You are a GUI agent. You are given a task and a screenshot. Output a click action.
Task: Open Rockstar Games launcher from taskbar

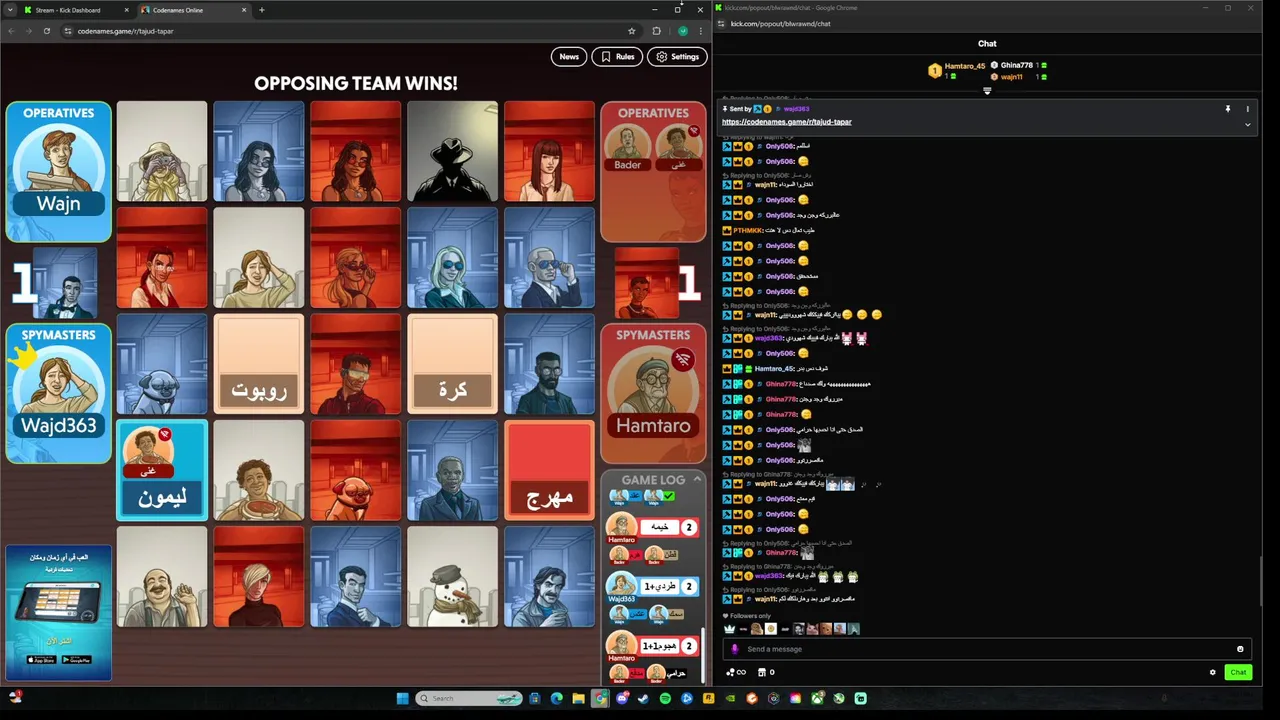click(708, 698)
